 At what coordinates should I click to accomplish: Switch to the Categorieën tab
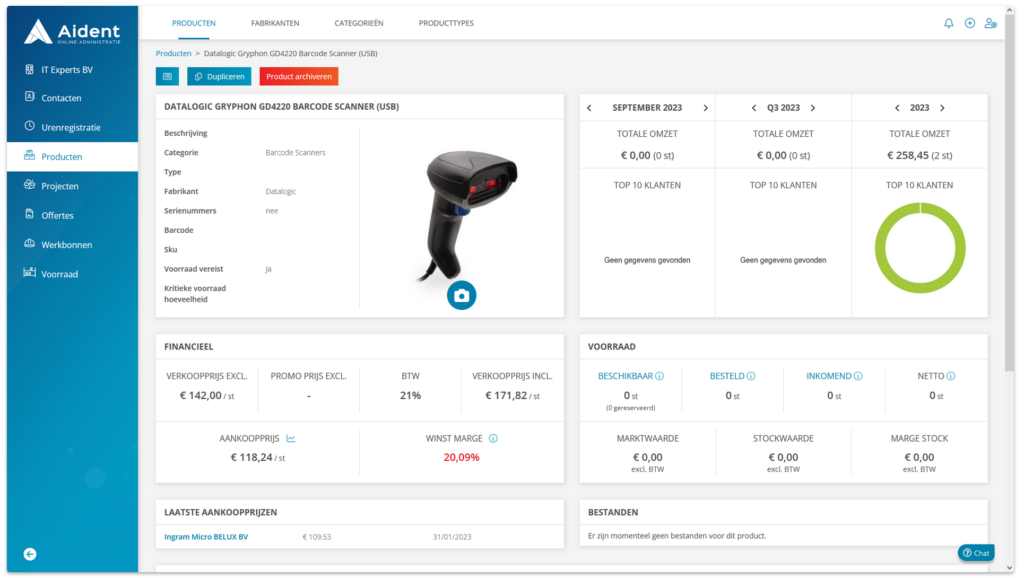tap(359, 23)
